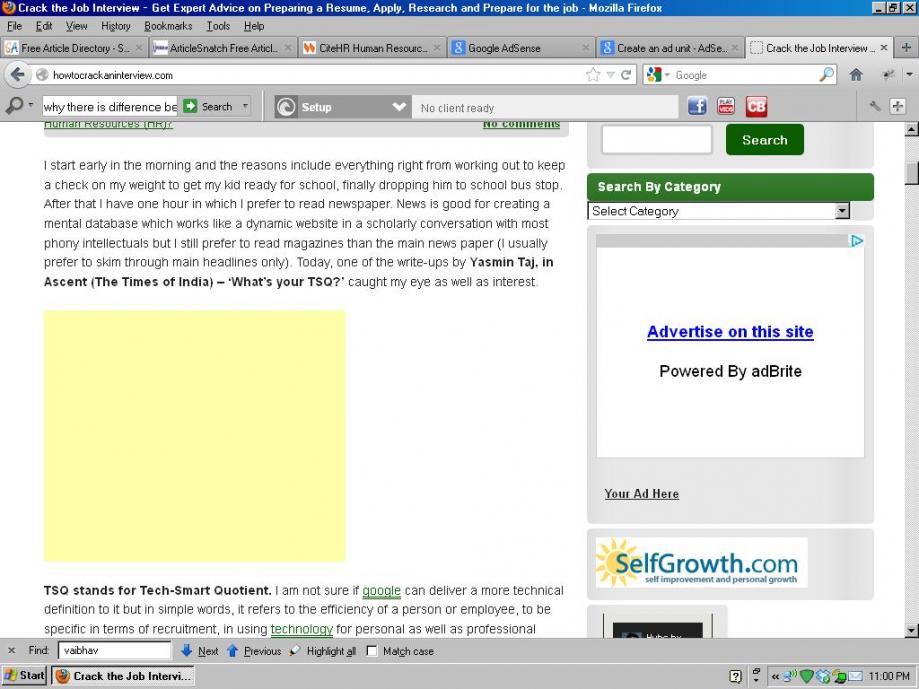919x689 pixels.
Task: Click the Firefox taskbar button
Action: (123, 676)
